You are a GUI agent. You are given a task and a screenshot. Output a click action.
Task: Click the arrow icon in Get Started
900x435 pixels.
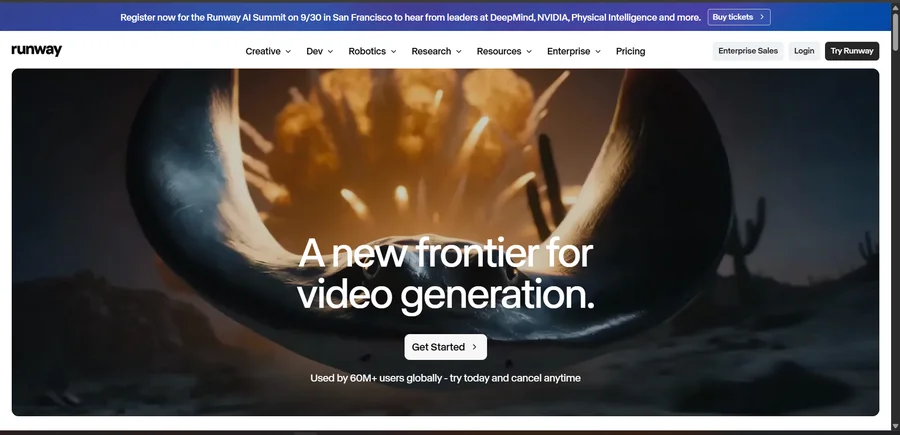click(475, 347)
